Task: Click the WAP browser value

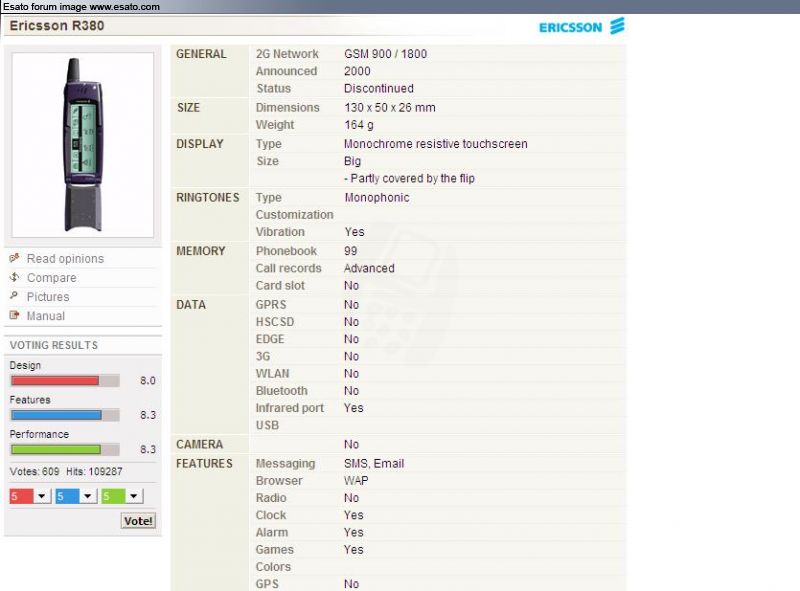Action: (x=356, y=481)
